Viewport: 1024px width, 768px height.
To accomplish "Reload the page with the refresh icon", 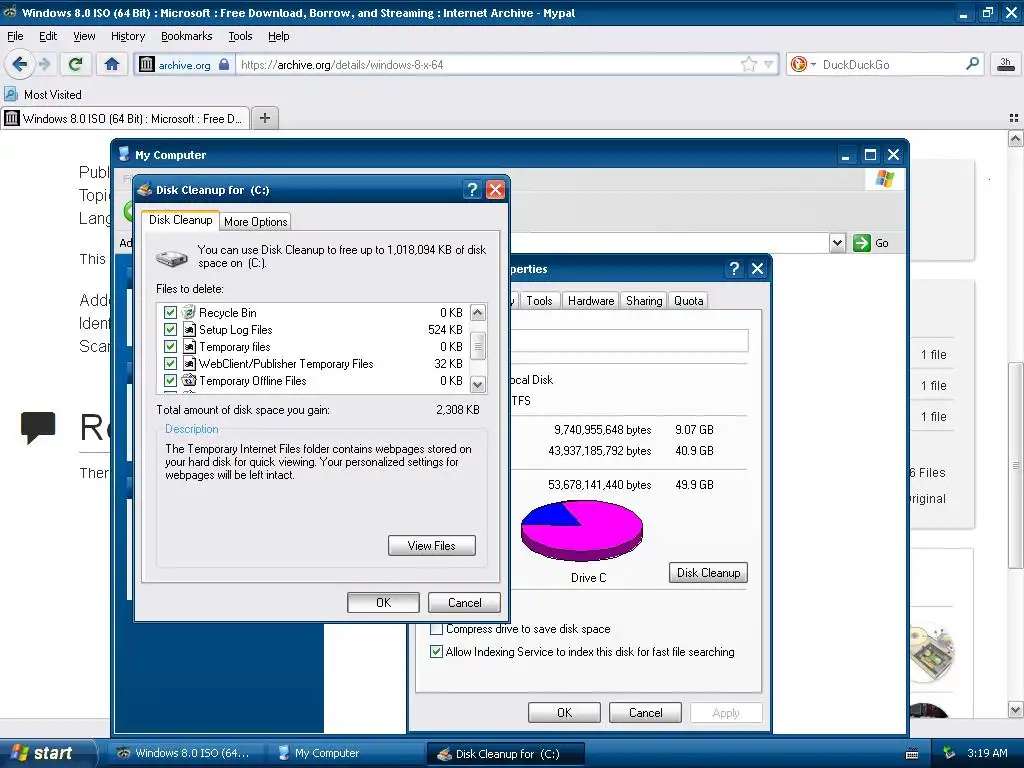I will click(76, 64).
